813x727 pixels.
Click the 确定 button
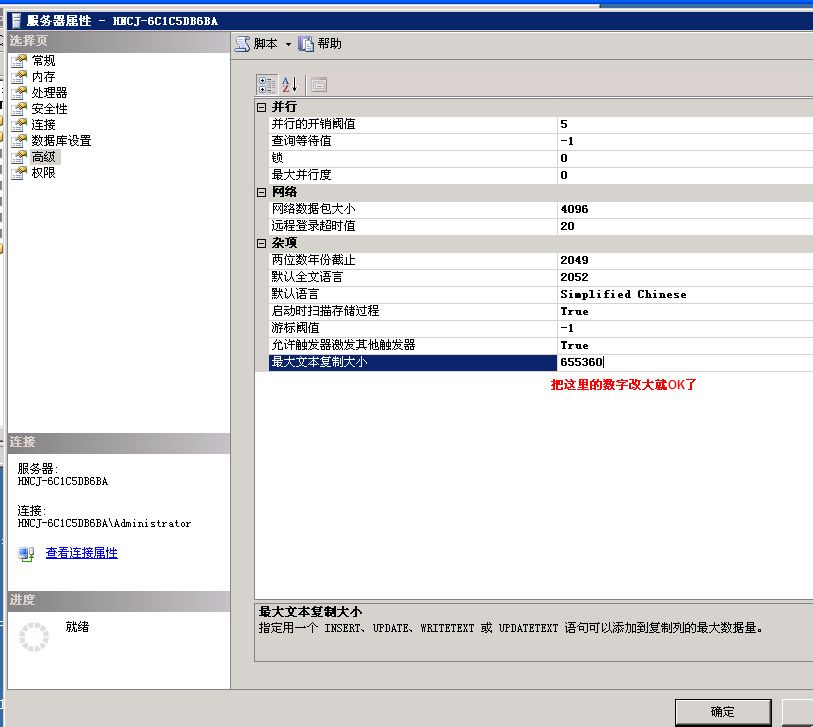click(722, 711)
